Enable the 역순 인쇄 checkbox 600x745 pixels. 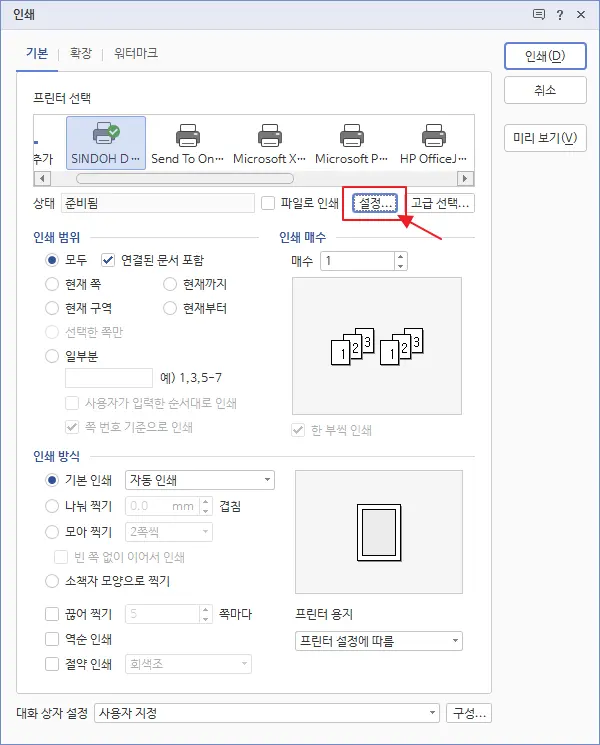click(x=52, y=639)
